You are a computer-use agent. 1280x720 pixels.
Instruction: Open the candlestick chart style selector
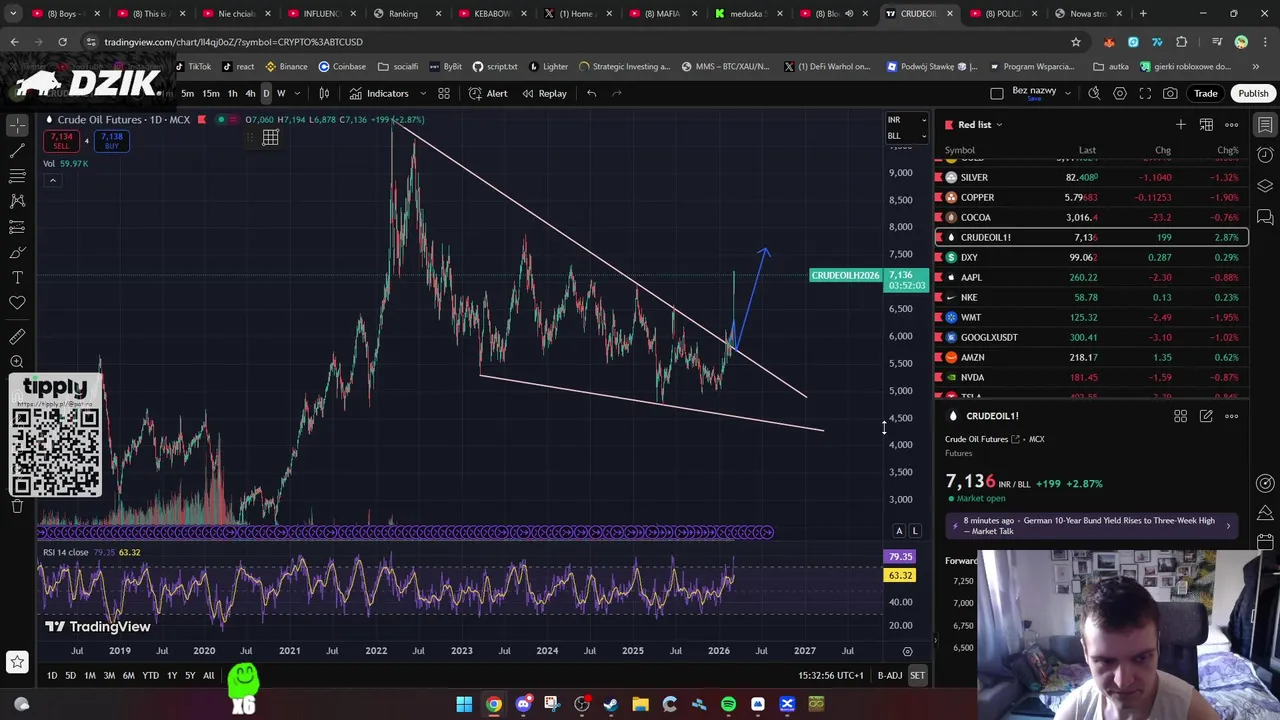(x=324, y=93)
